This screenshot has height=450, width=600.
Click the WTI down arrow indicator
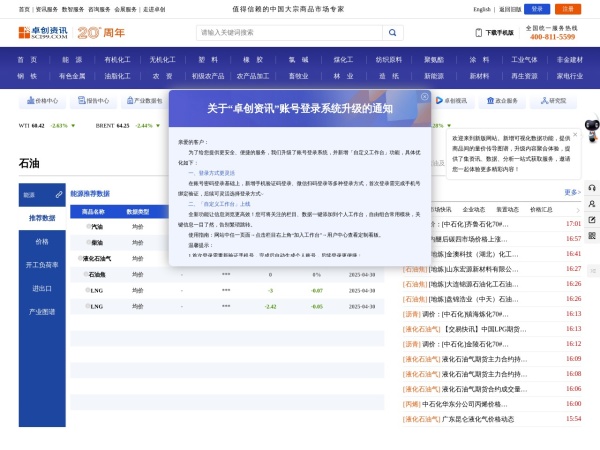(x=73, y=126)
